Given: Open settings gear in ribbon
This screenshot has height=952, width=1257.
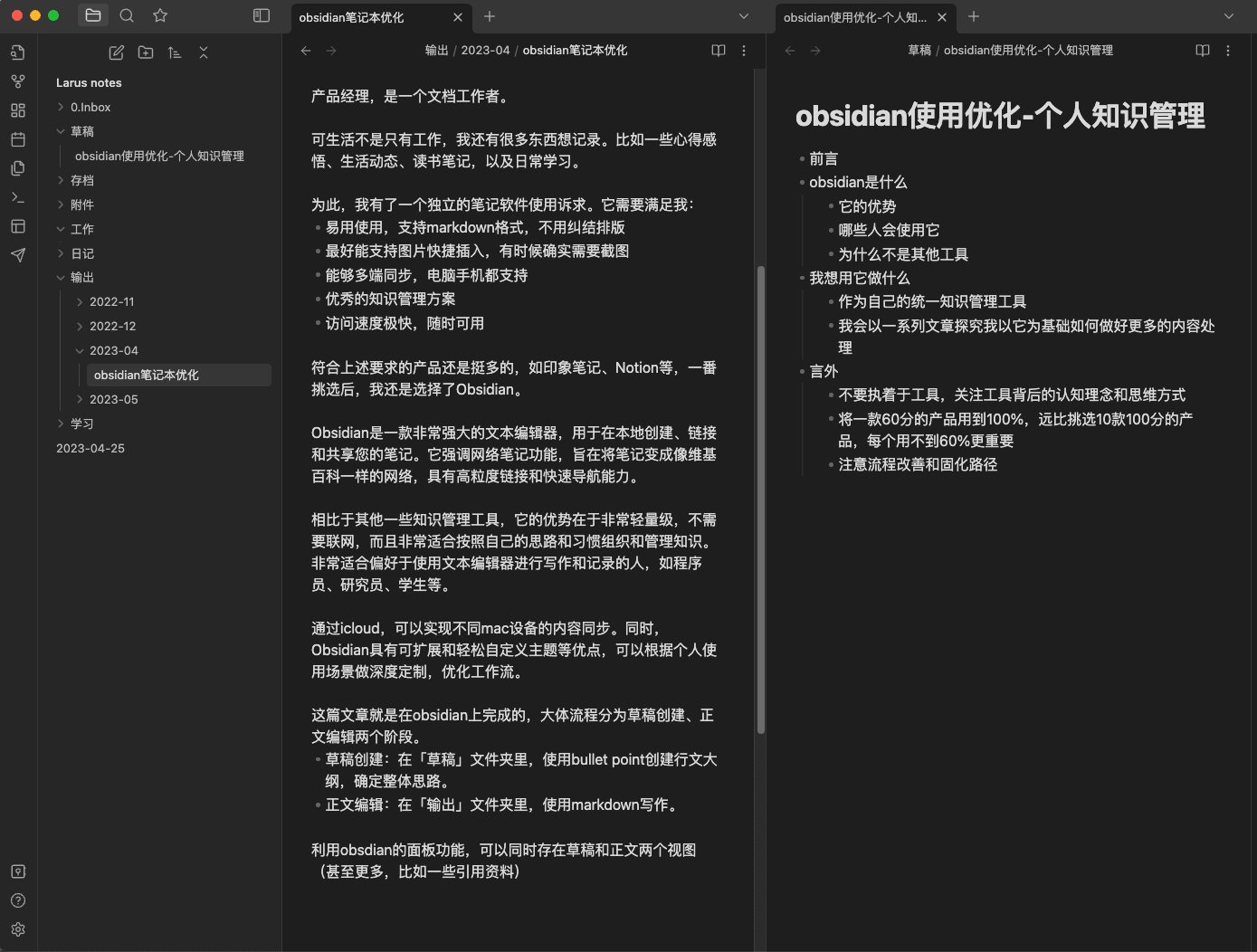Looking at the screenshot, I should (x=18, y=929).
